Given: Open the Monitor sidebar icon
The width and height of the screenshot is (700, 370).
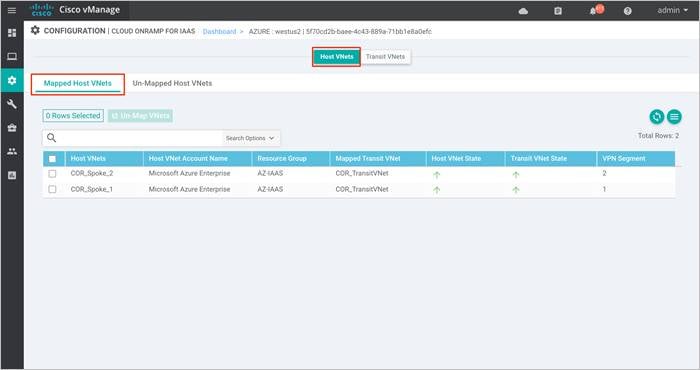Looking at the screenshot, I should click(x=12, y=57).
